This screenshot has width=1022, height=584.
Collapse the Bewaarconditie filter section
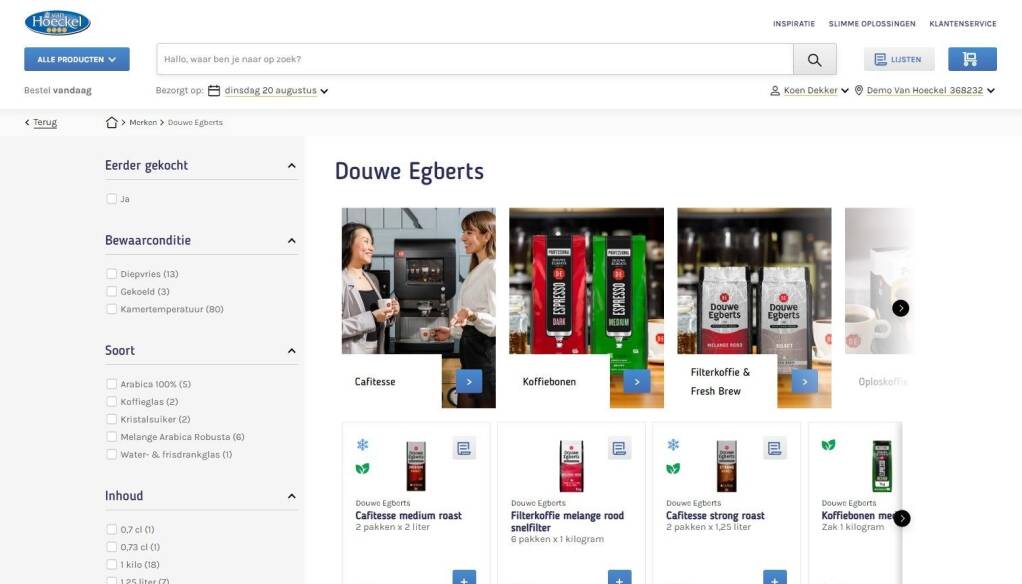291,241
